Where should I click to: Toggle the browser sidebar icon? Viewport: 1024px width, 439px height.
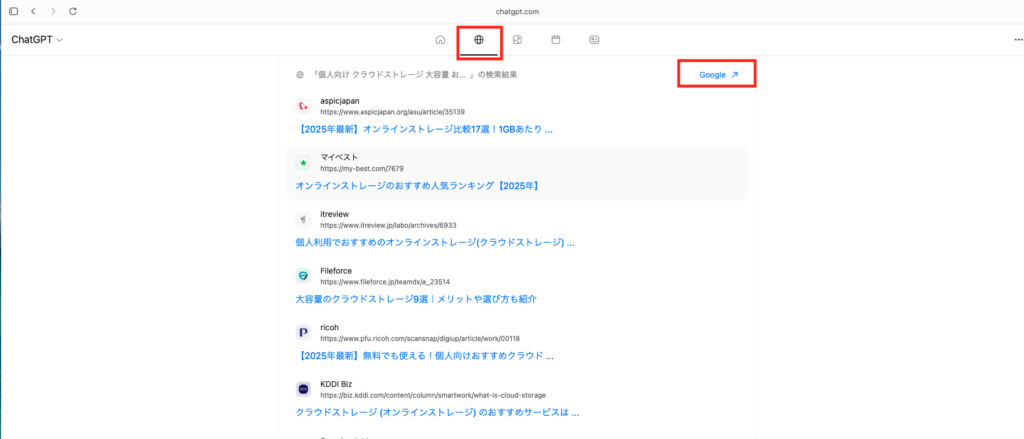click(x=13, y=11)
